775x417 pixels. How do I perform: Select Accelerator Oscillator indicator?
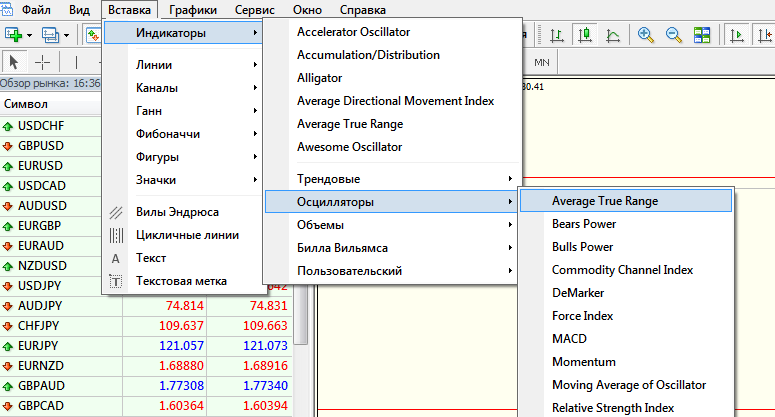click(x=353, y=32)
